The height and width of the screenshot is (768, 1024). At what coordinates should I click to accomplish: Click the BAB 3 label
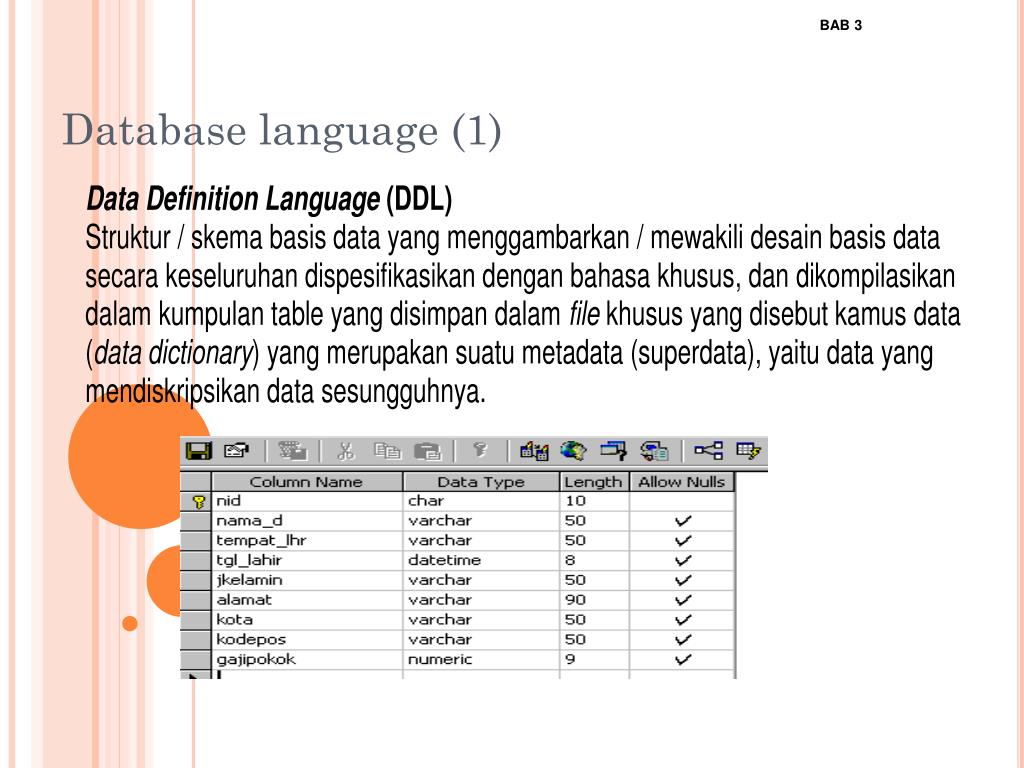(x=840, y=25)
